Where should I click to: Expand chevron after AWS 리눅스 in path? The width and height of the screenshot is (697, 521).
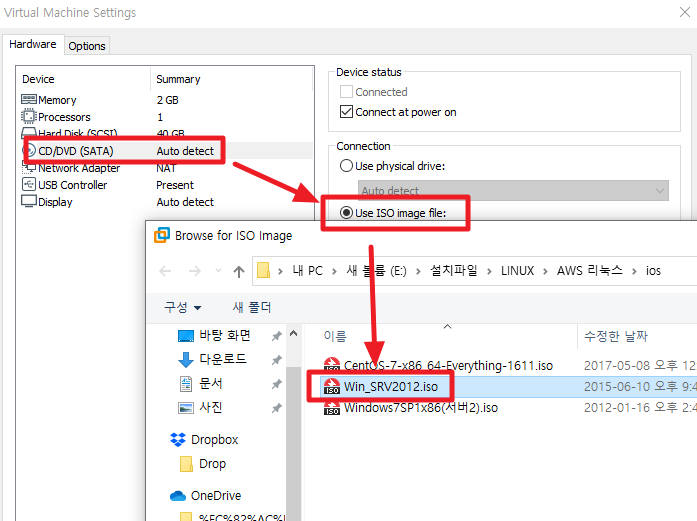pos(634,271)
